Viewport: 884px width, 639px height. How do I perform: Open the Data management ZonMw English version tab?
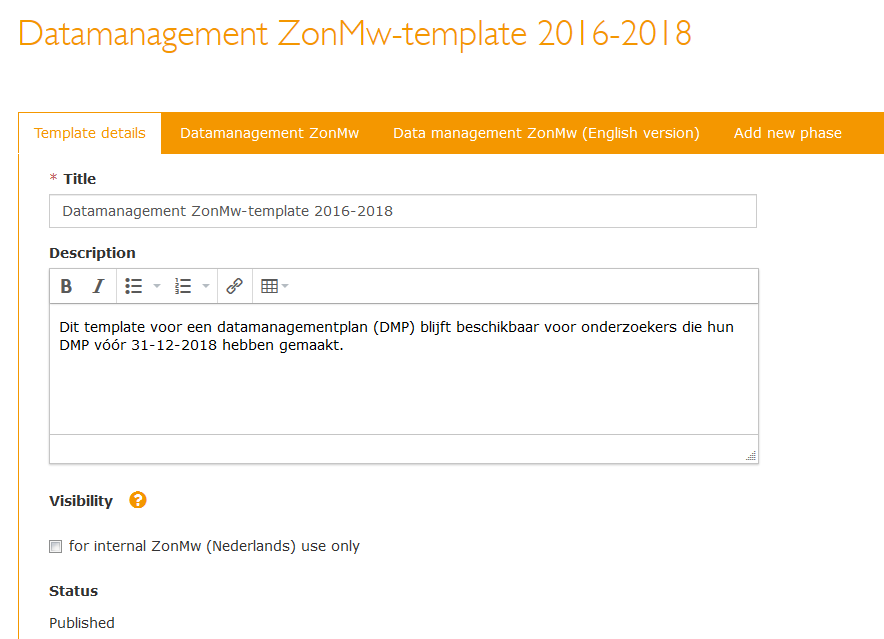click(546, 132)
